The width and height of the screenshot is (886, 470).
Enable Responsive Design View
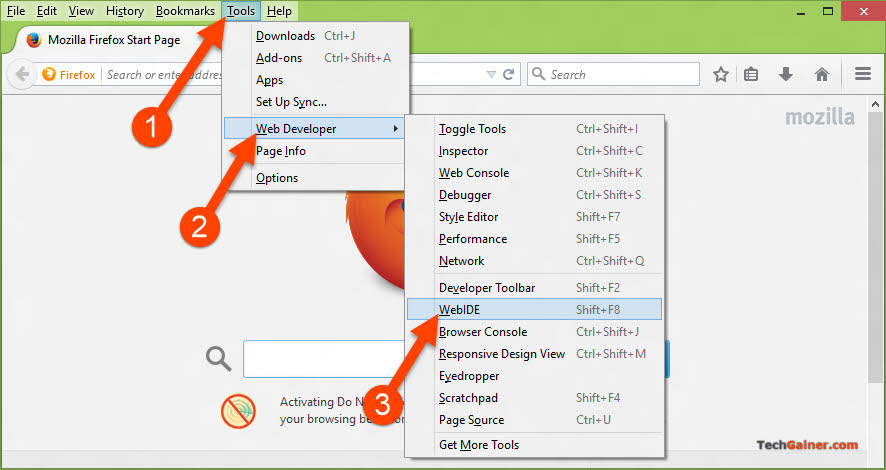click(535, 354)
